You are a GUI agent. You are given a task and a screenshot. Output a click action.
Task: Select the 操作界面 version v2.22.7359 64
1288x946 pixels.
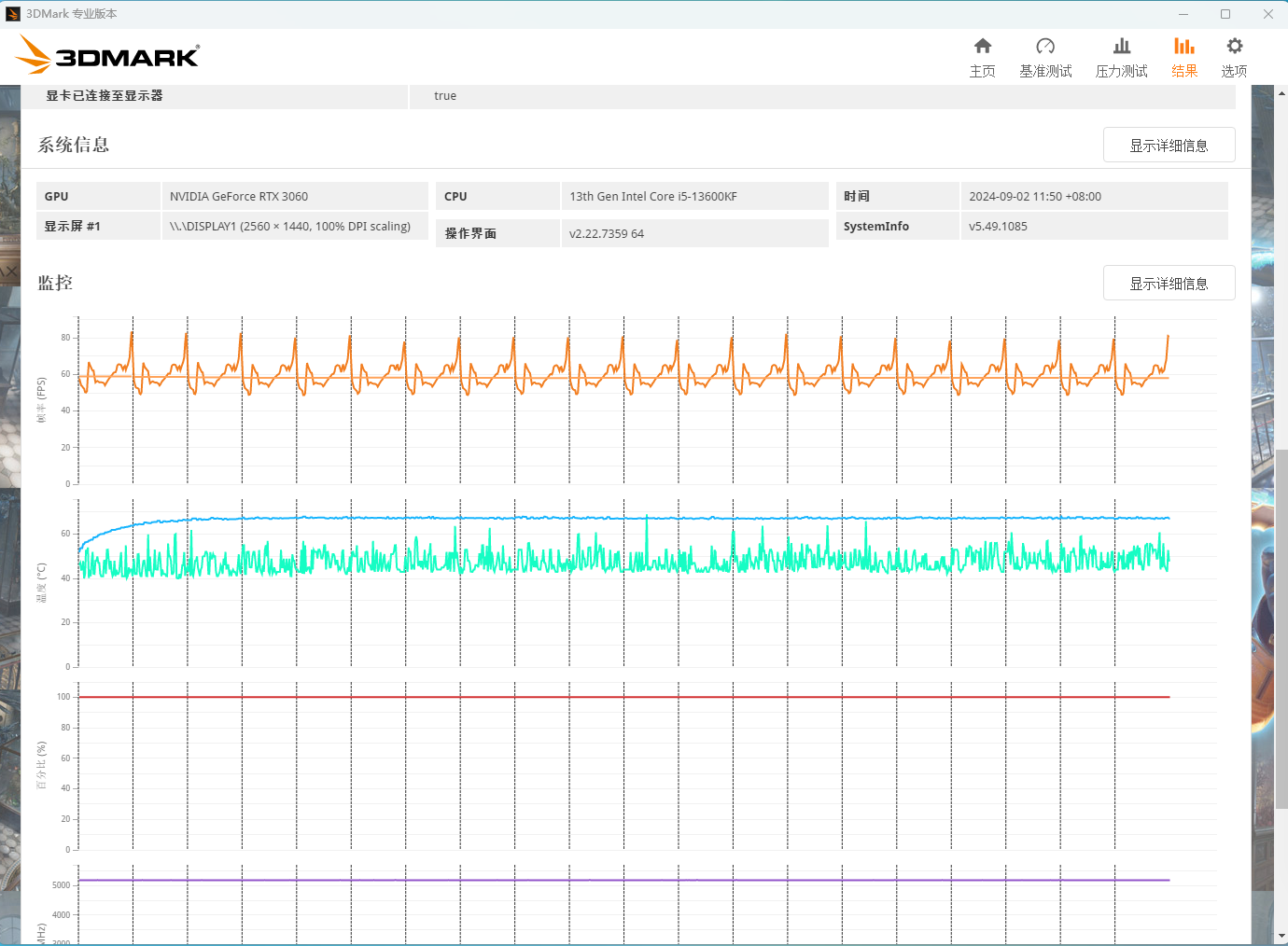click(x=607, y=233)
